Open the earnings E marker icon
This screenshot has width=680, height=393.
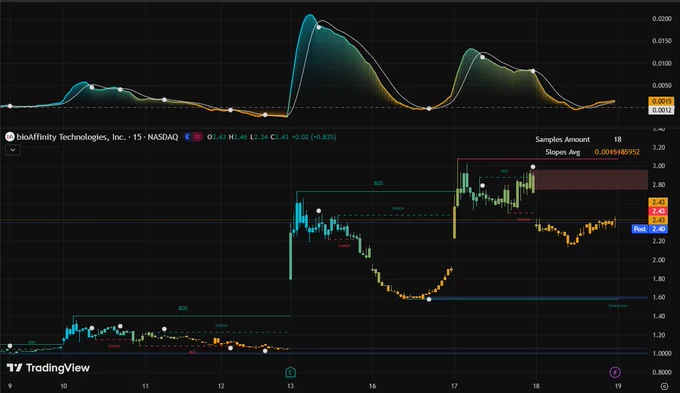coord(290,372)
